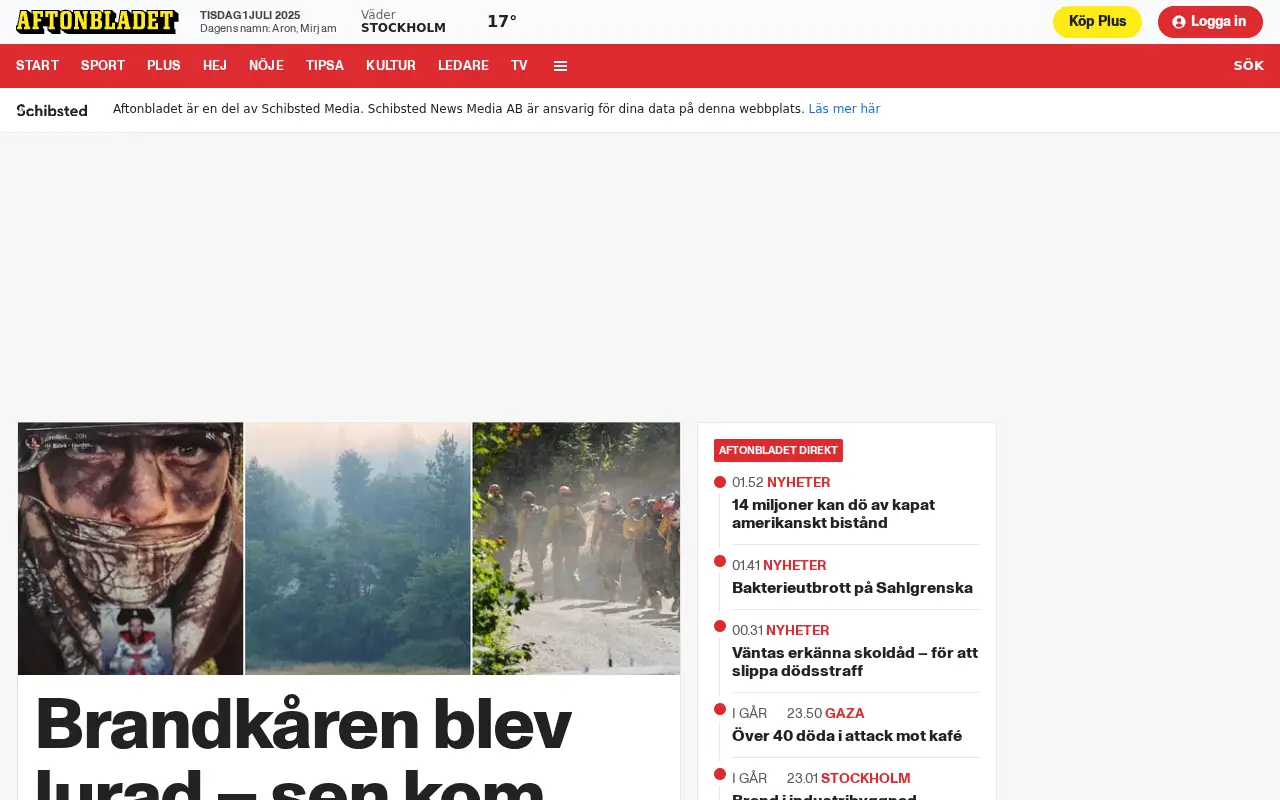Open the smoky forest photo

(358, 548)
